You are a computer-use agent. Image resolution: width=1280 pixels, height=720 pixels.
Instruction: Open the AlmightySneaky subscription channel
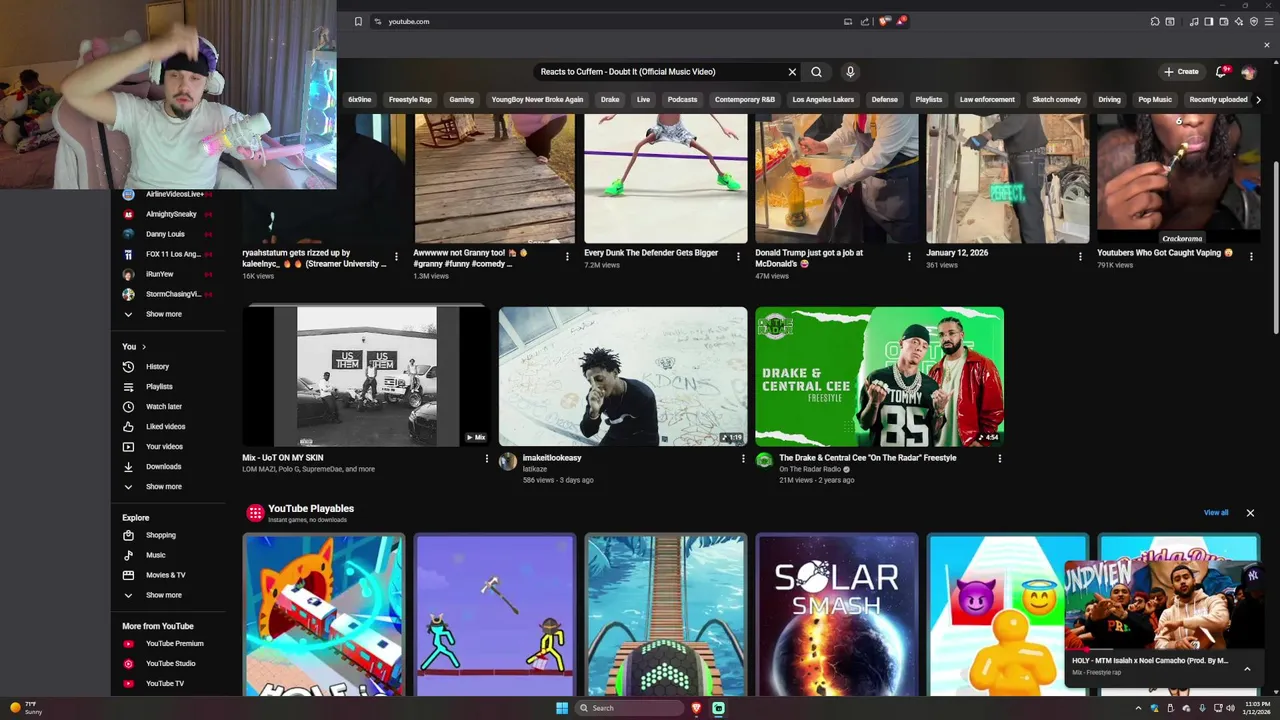pyautogui.click(x=171, y=214)
